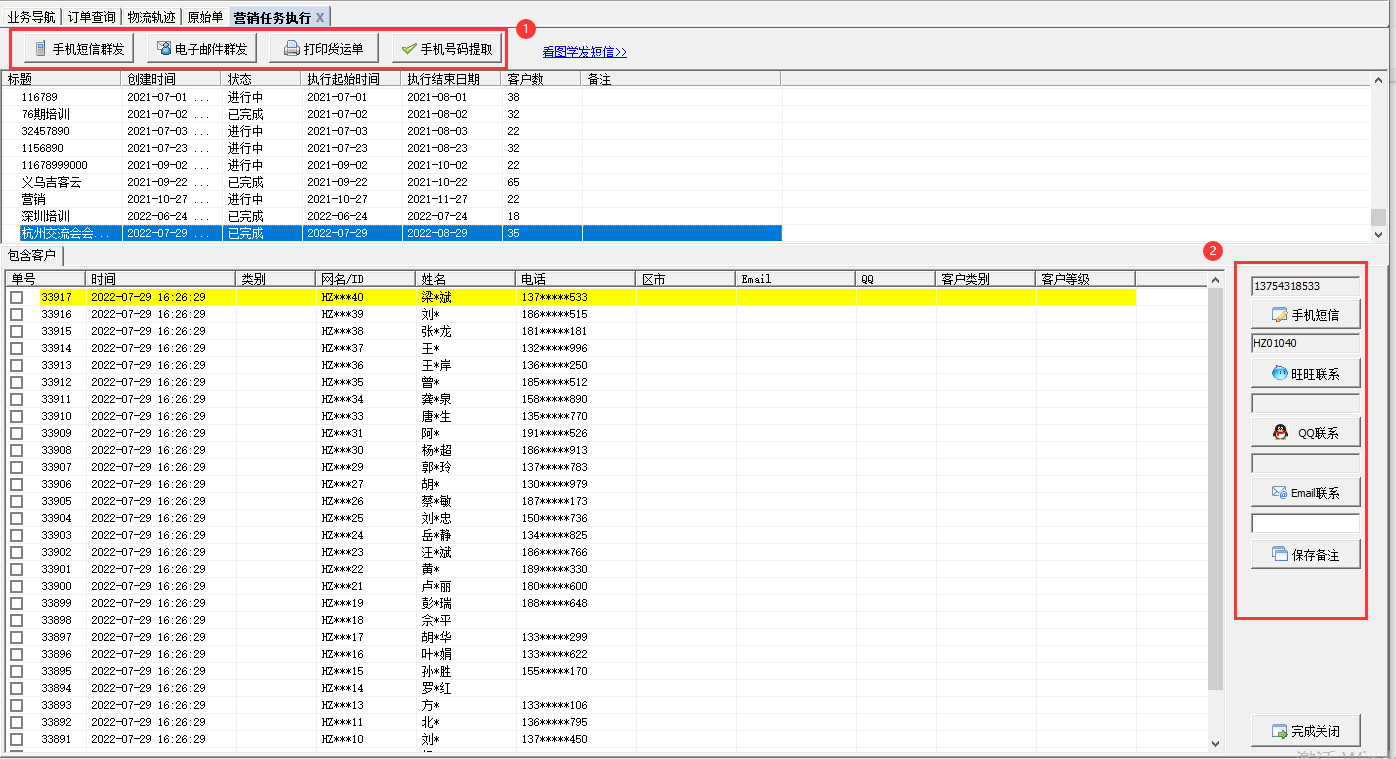The height and width of the screenshot is (759, 1396).
Task: Close the 营销任务执行 tab with X
Action: pos(320,18)
